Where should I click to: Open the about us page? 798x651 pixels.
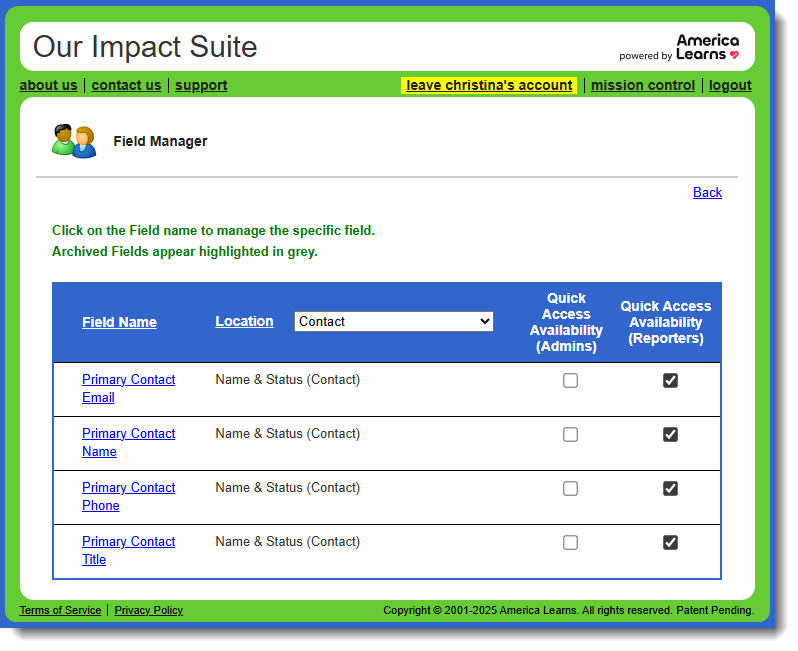[x=48, y=85]
